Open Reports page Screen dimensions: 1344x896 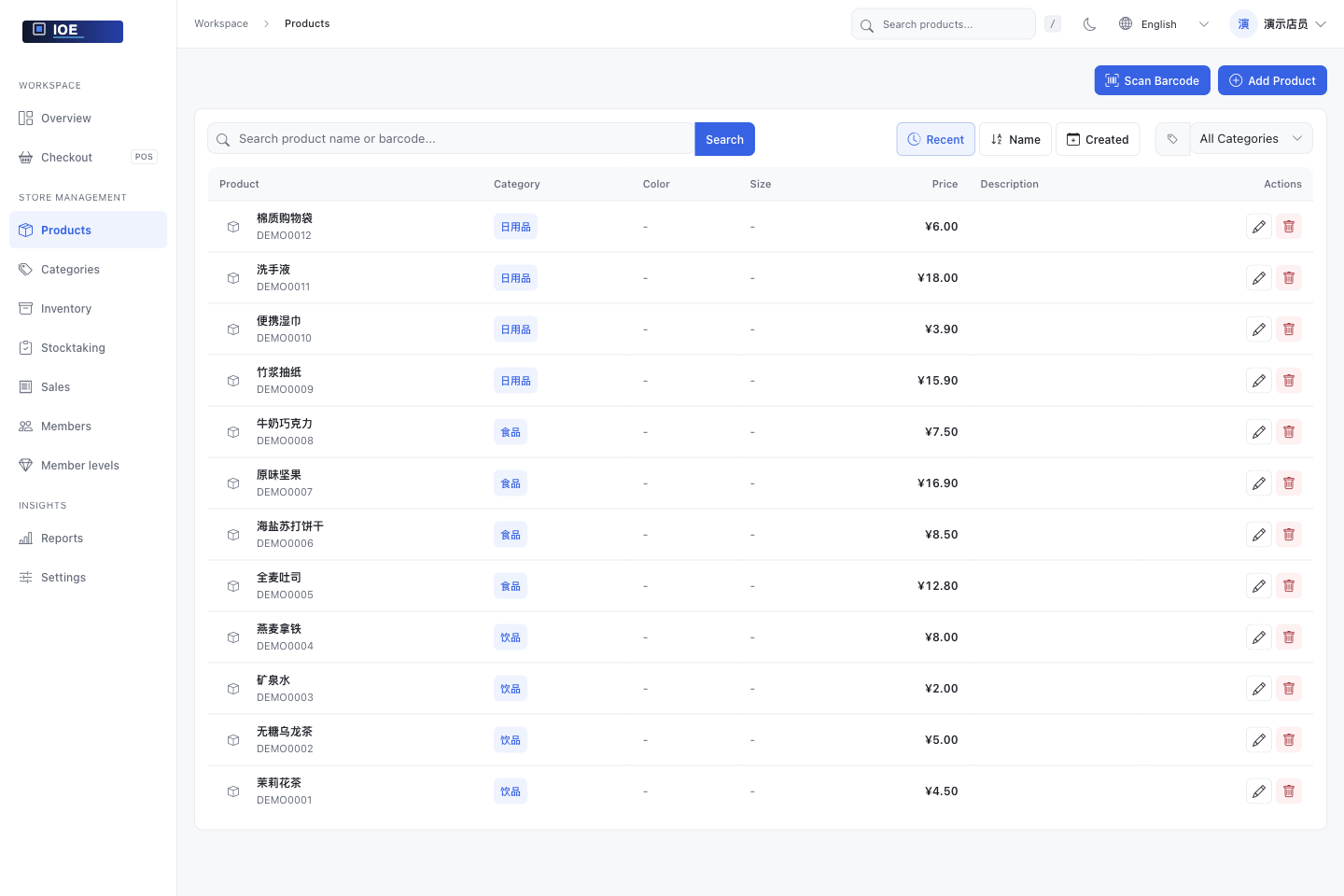88,539
